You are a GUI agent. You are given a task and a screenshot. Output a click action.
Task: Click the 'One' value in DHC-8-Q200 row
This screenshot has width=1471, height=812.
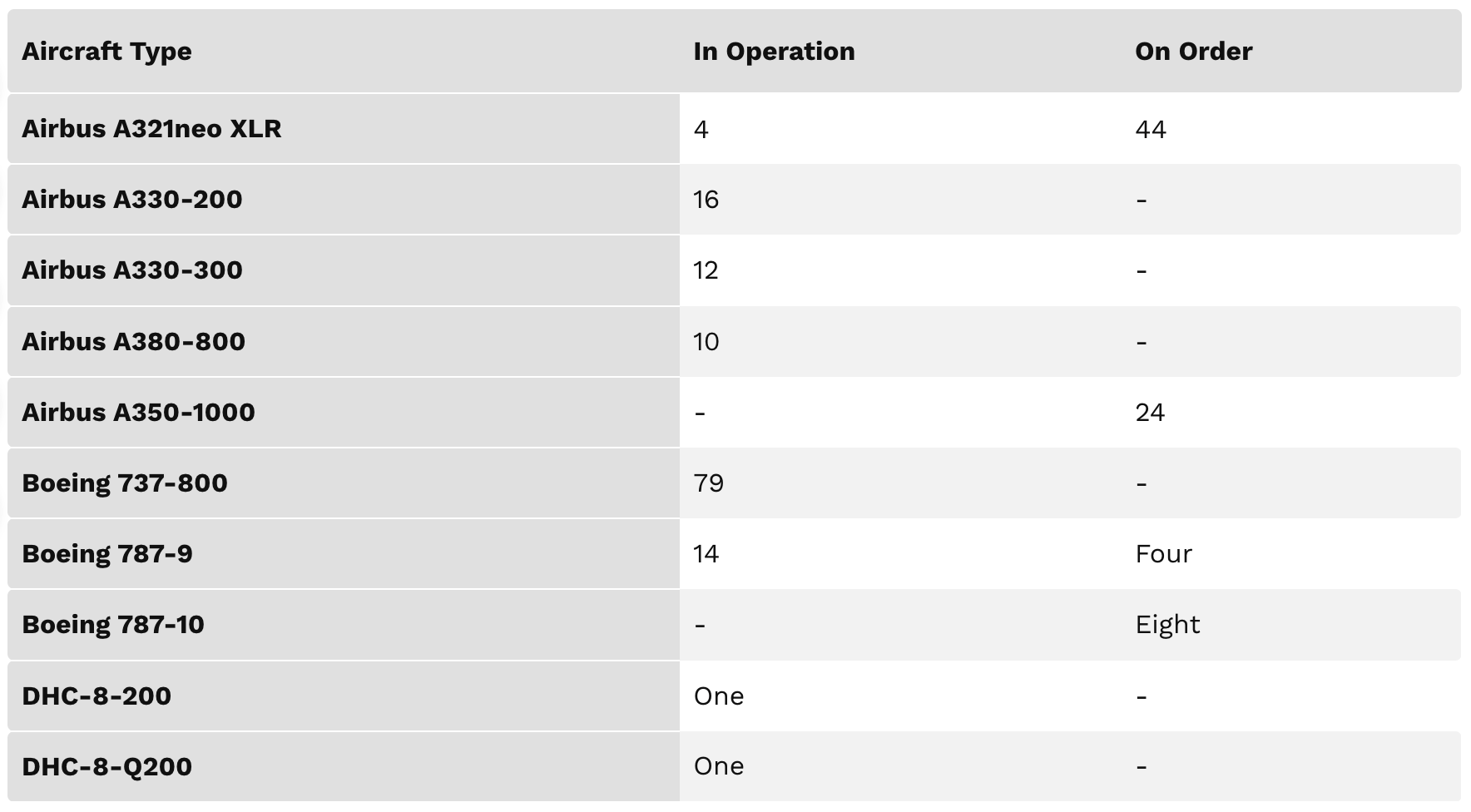pyautogui.click(x=718, y=766)
